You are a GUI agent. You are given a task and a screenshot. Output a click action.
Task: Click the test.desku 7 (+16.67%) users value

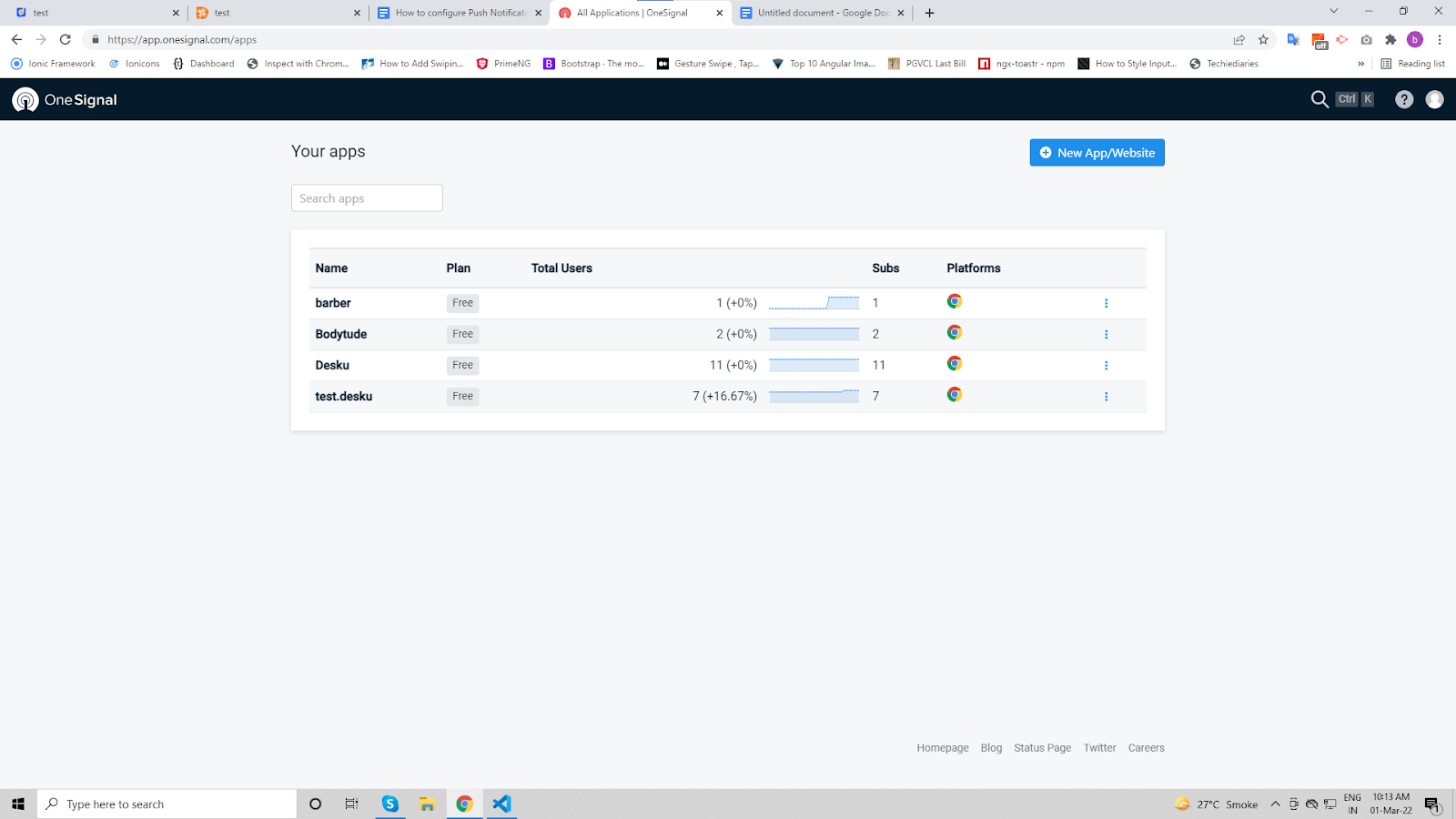tap(724, 396)
